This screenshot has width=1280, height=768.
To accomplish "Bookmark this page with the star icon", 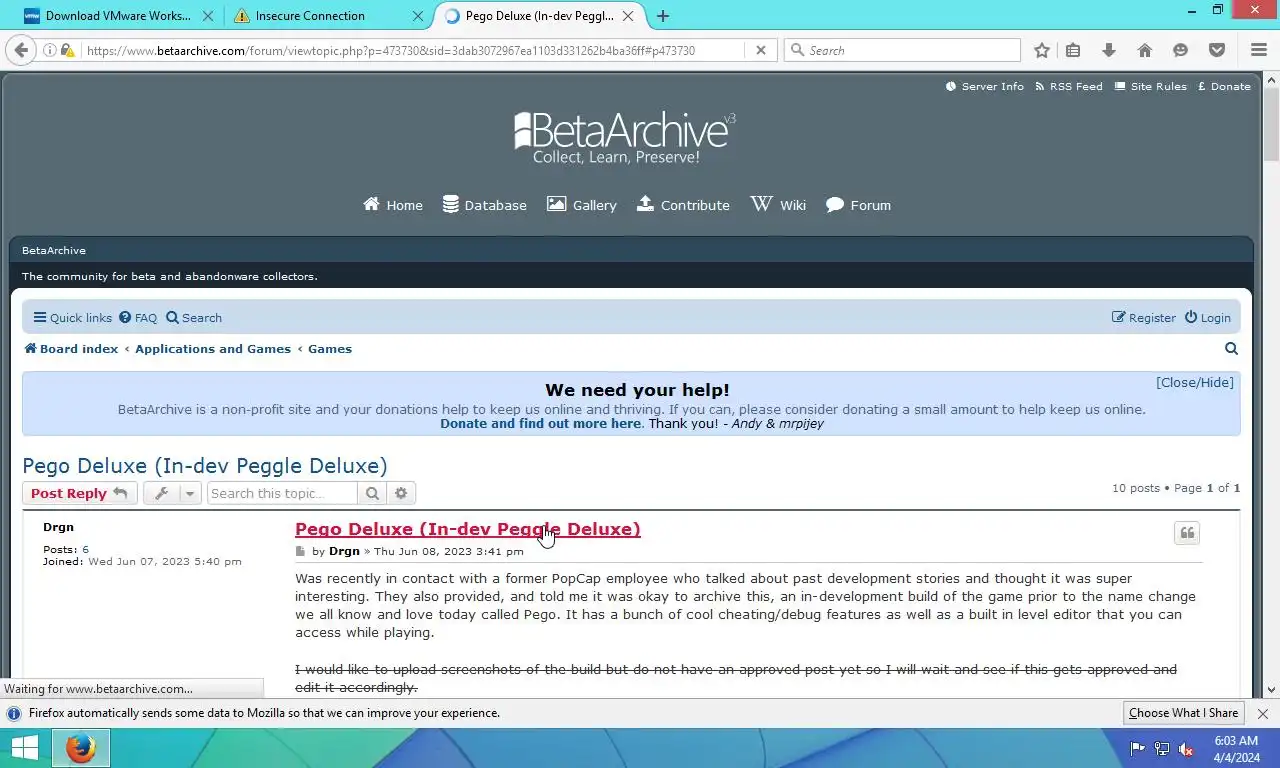I will 1042,50.
